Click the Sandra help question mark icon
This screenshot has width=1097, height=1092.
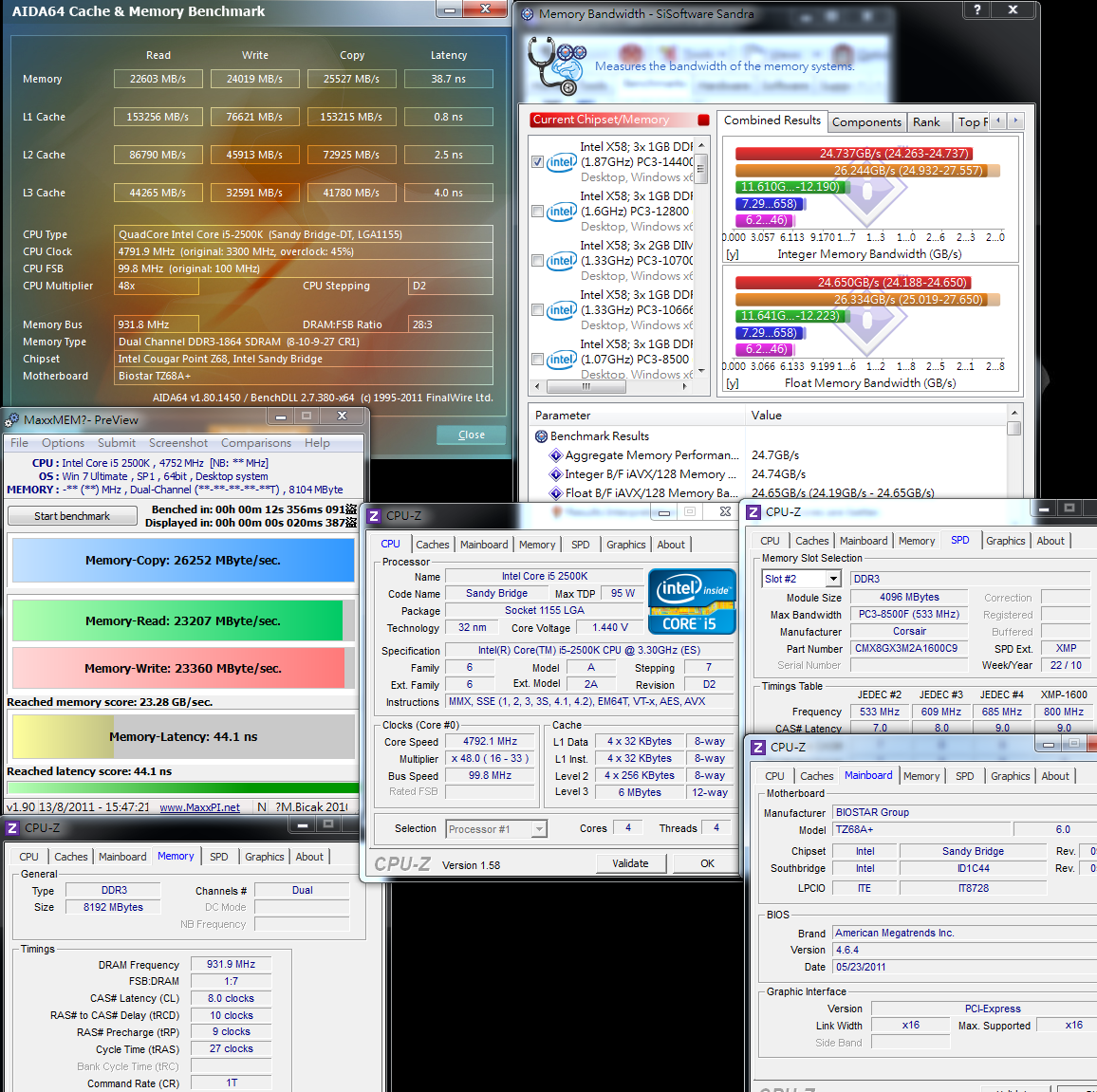pyautogui.click(x=977, y=9)
